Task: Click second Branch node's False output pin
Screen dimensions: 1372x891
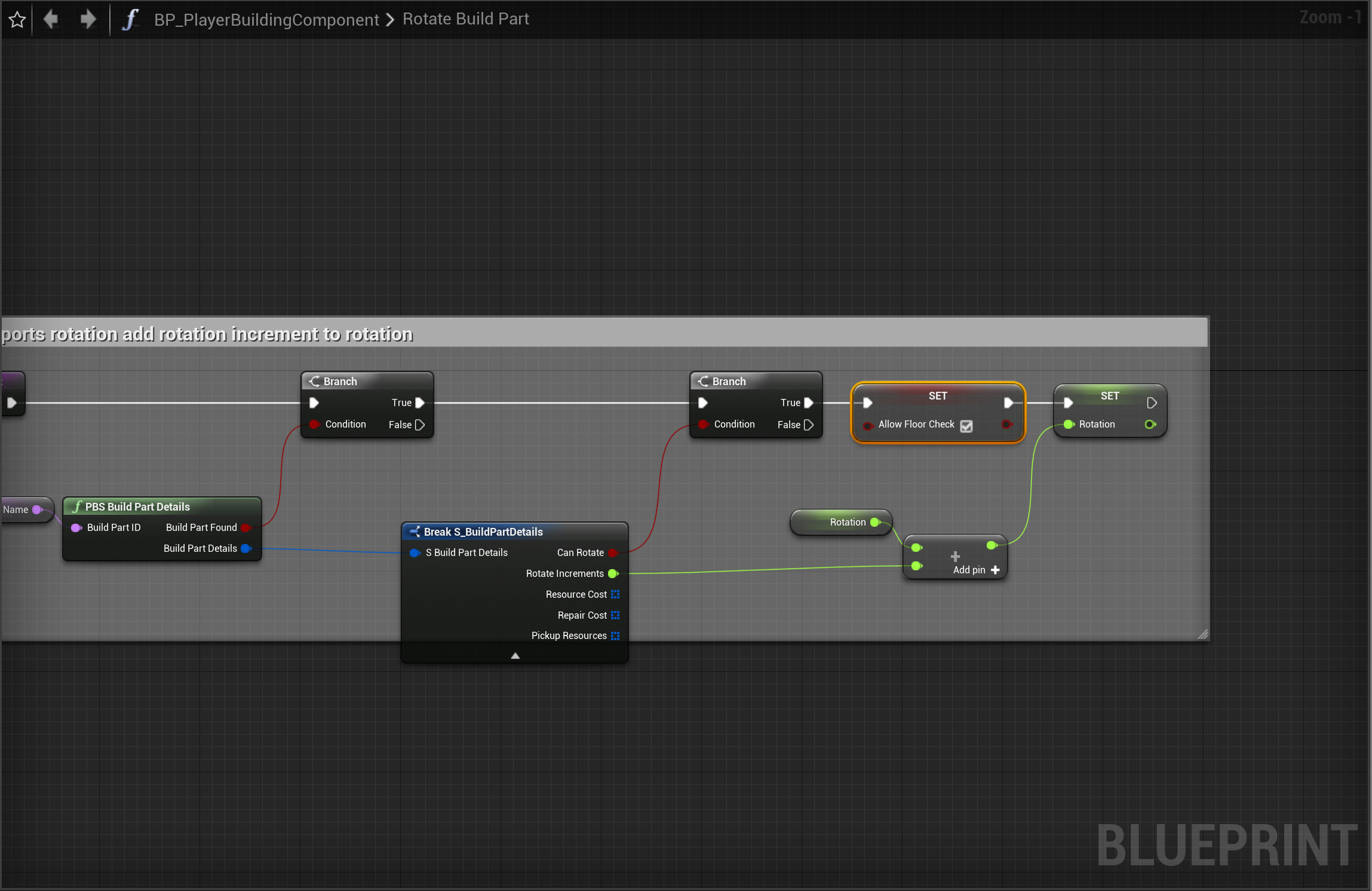Action: (809, 425)
